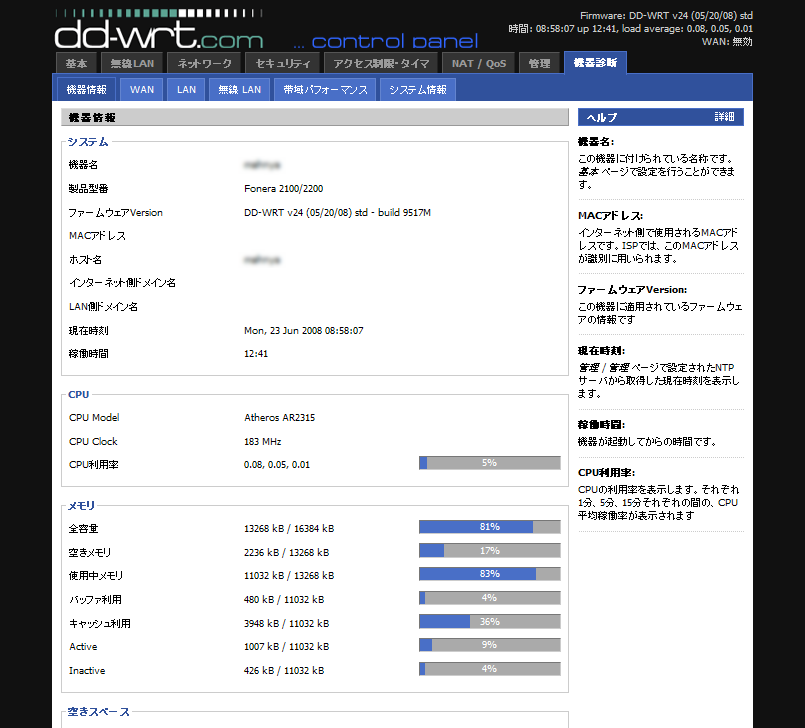805x728 pixels.
Task: Open the WAN status sub-tab
Action: tap(142, 90)
